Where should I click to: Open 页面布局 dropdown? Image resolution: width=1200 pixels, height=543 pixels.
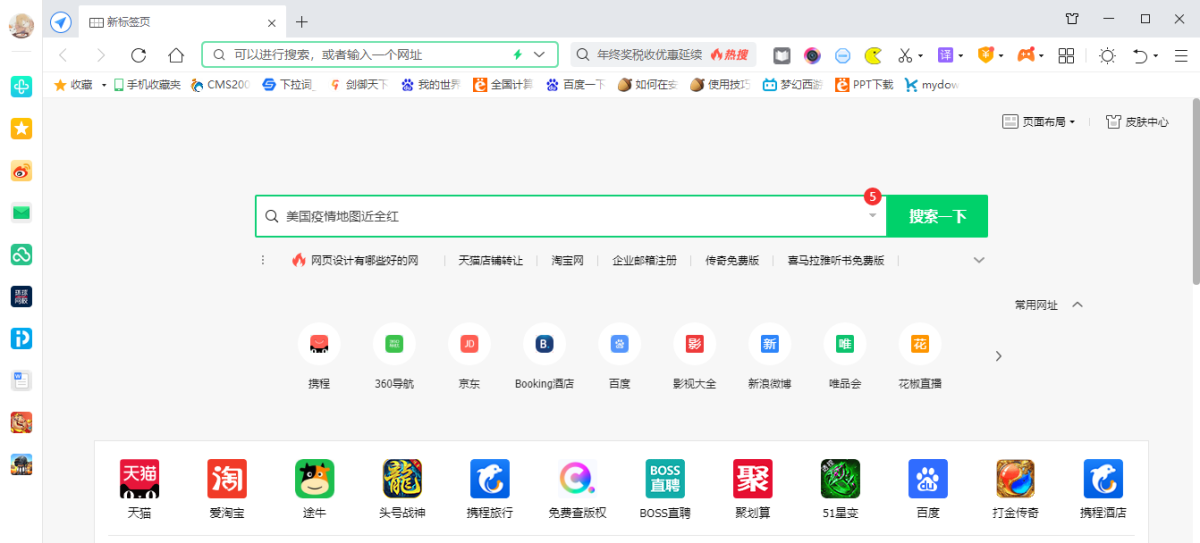1039,122
